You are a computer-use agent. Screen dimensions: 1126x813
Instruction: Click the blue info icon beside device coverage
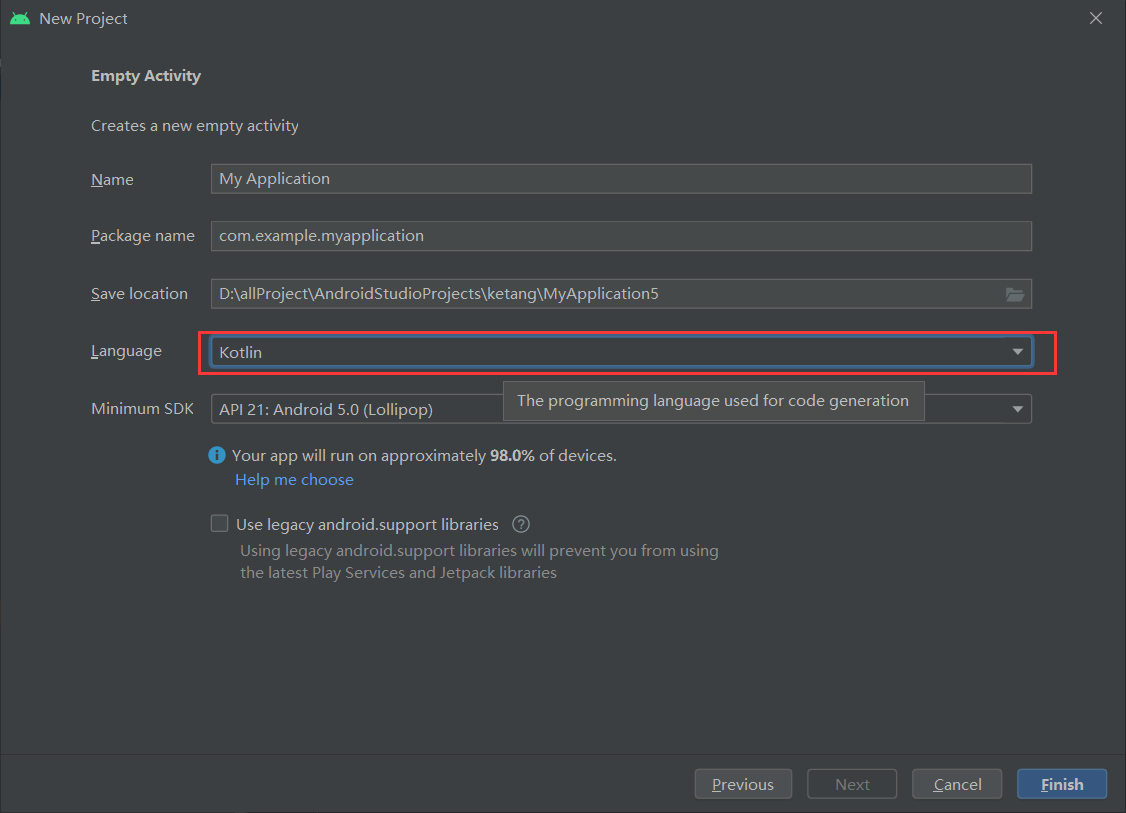(x=217, y=455)
